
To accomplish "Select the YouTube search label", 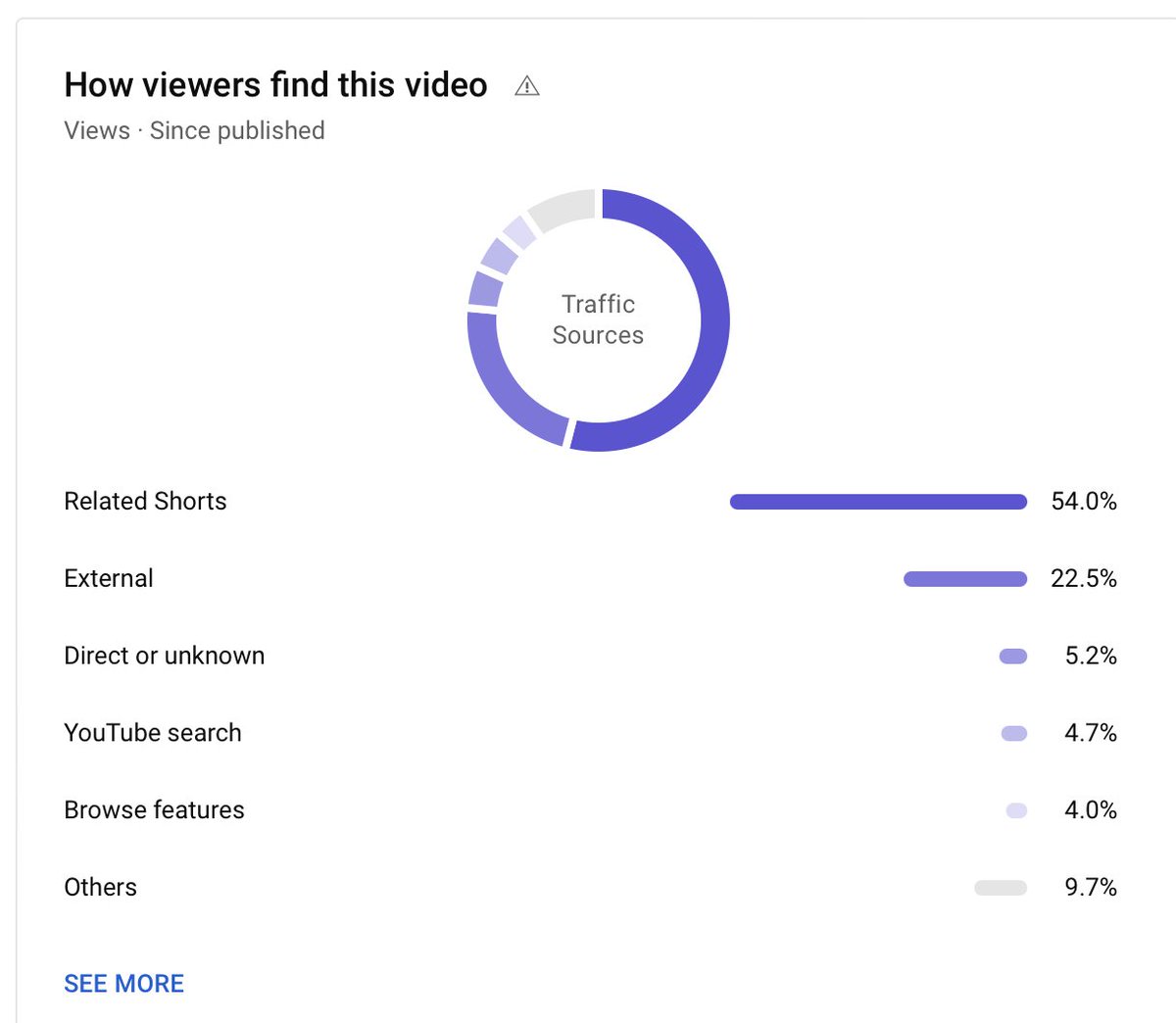I will click(153, 733).
